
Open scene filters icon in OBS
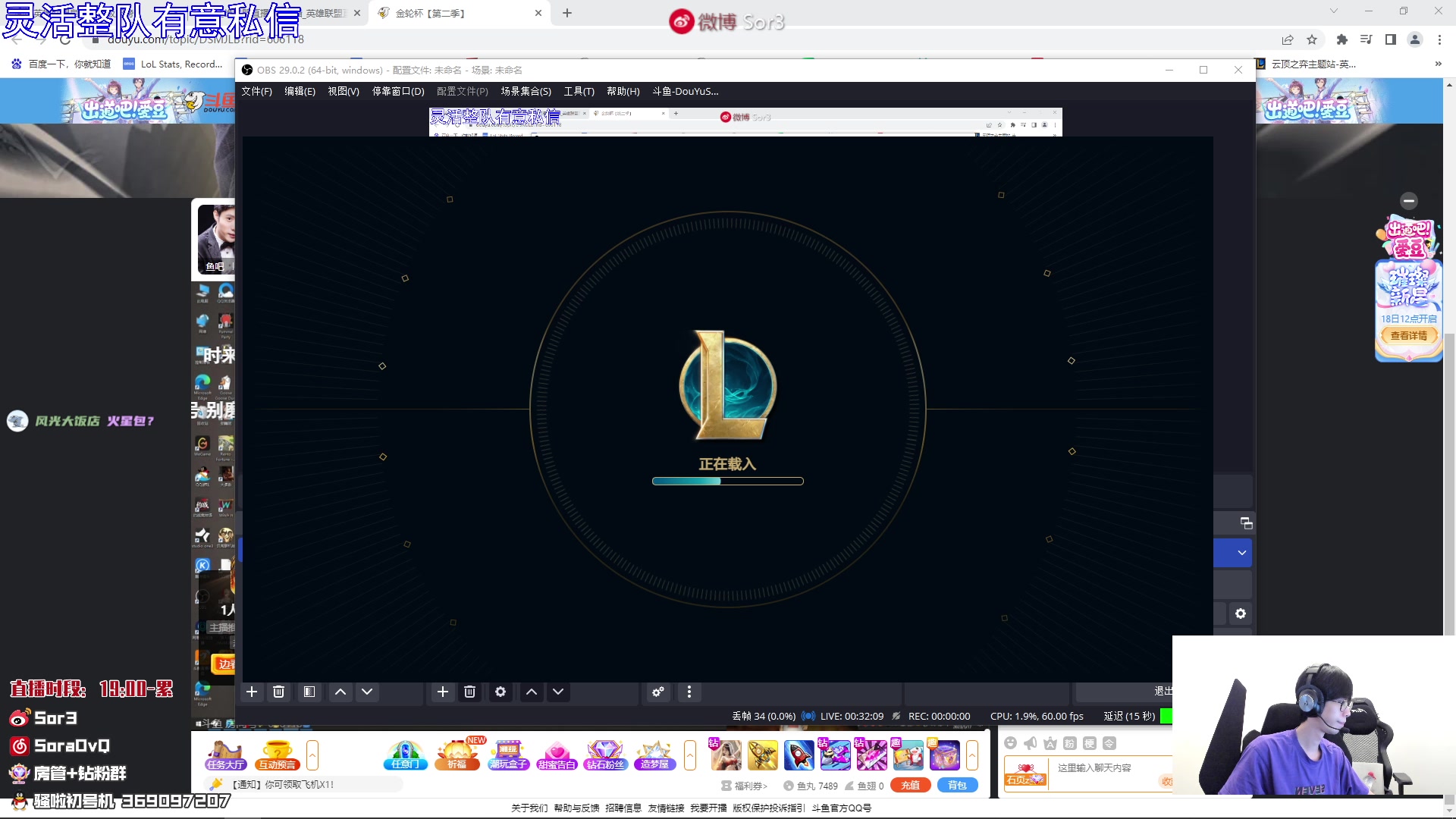[x=309, y=692]
